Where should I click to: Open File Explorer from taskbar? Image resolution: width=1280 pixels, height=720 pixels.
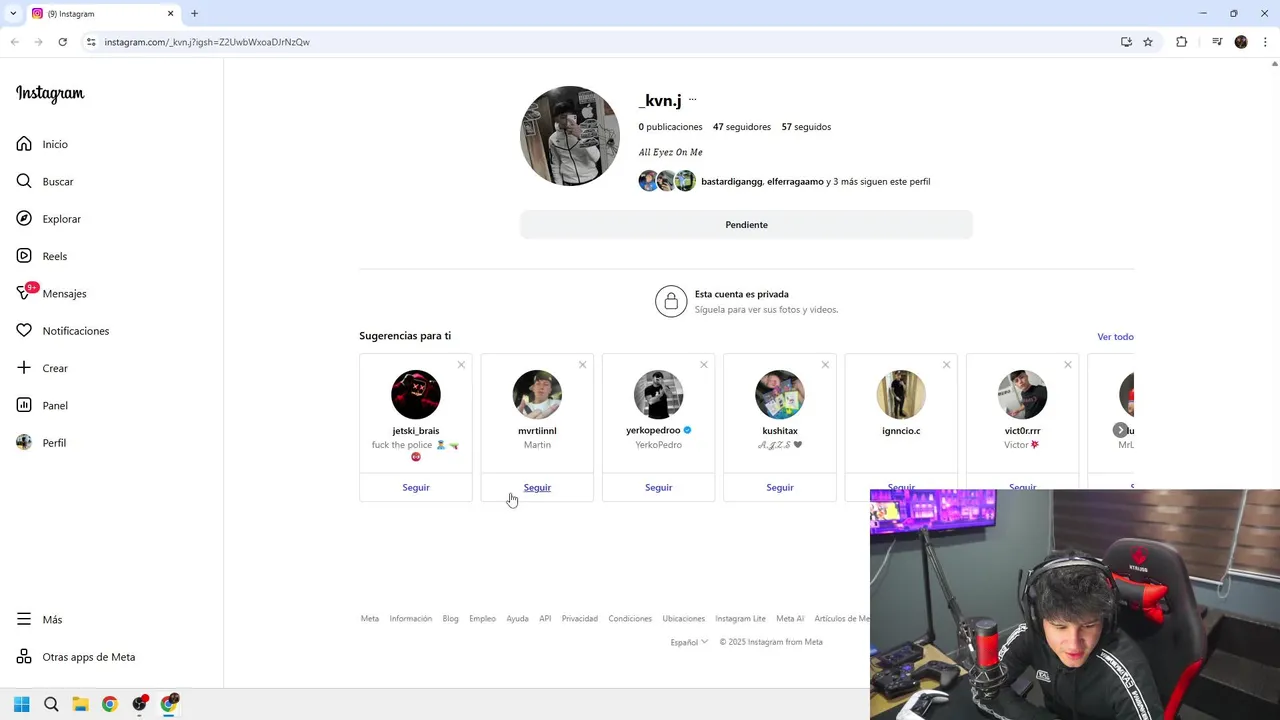(80, 704)
